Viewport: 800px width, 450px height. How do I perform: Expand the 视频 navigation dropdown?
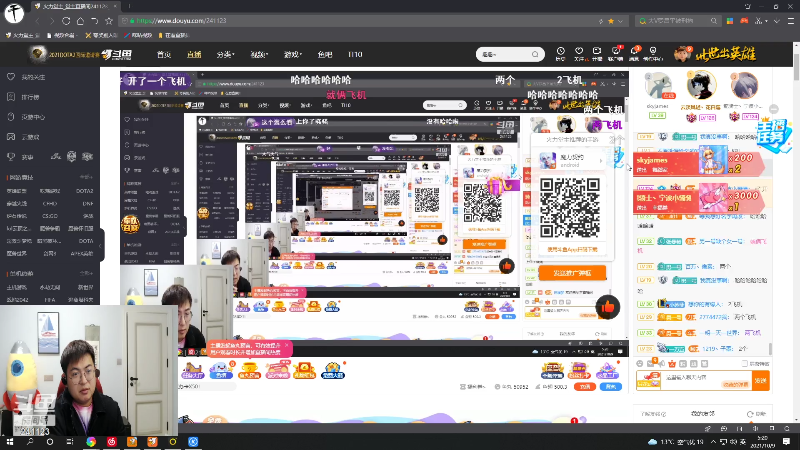[x=259, y=54]
